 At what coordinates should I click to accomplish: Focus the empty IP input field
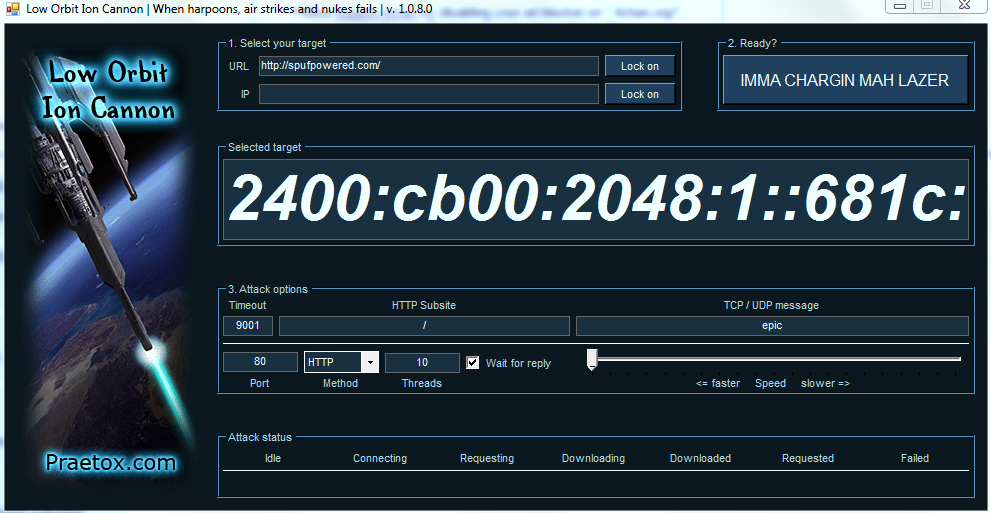[x=429, y=94]
